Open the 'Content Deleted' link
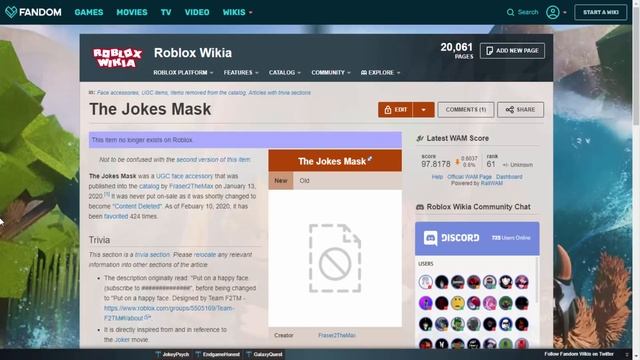Image resolution: width=640 pixels, height=360 pixels. coord(137,206)
